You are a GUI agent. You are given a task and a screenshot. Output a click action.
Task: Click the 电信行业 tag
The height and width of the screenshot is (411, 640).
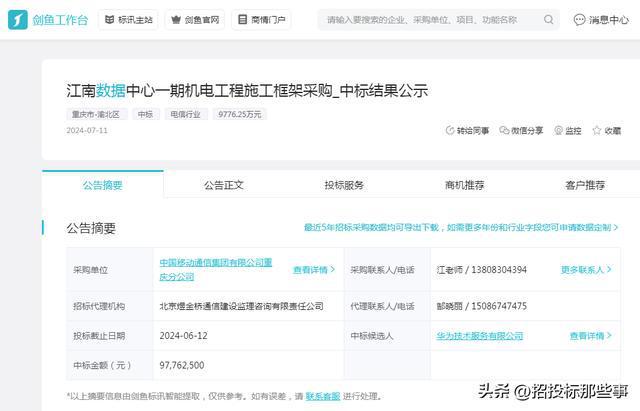click(x=186, y=114)
